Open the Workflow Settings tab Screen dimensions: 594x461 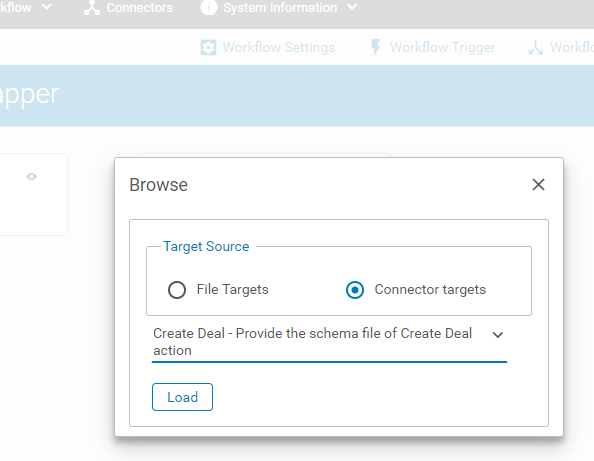tap(268, 48)
